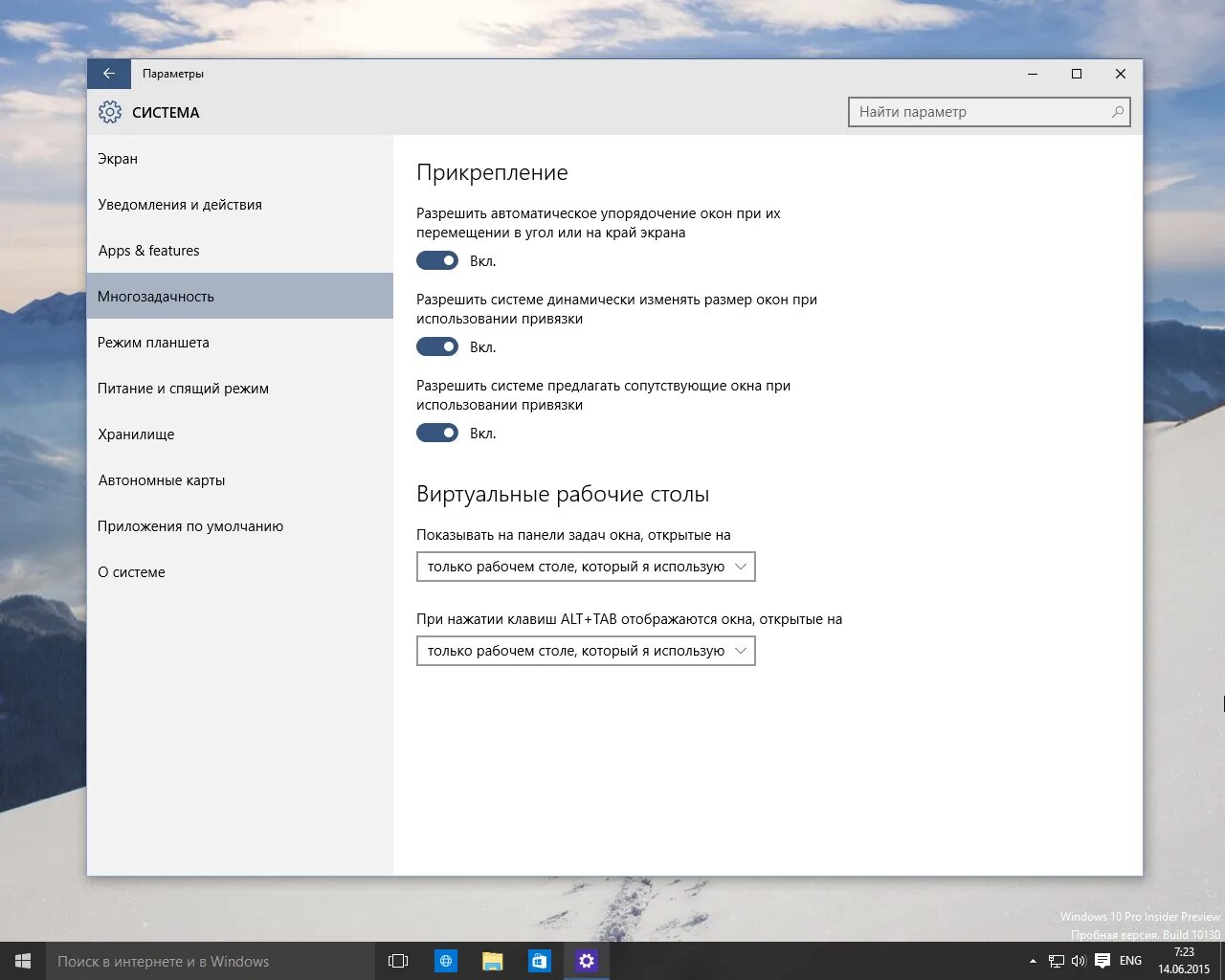Click the Прикрепление heading
The height and width of the screenshot is (980, 1225).
tap(492, 172)
